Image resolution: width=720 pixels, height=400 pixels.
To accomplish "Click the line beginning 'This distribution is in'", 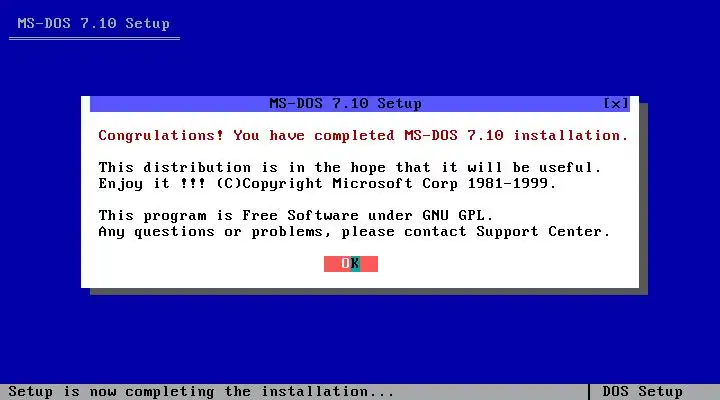I will click(x=350, y=167).
